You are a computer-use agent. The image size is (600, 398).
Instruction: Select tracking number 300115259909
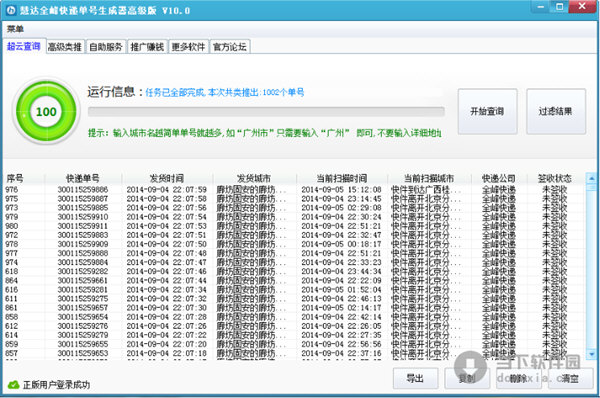(x=83, y=244)
